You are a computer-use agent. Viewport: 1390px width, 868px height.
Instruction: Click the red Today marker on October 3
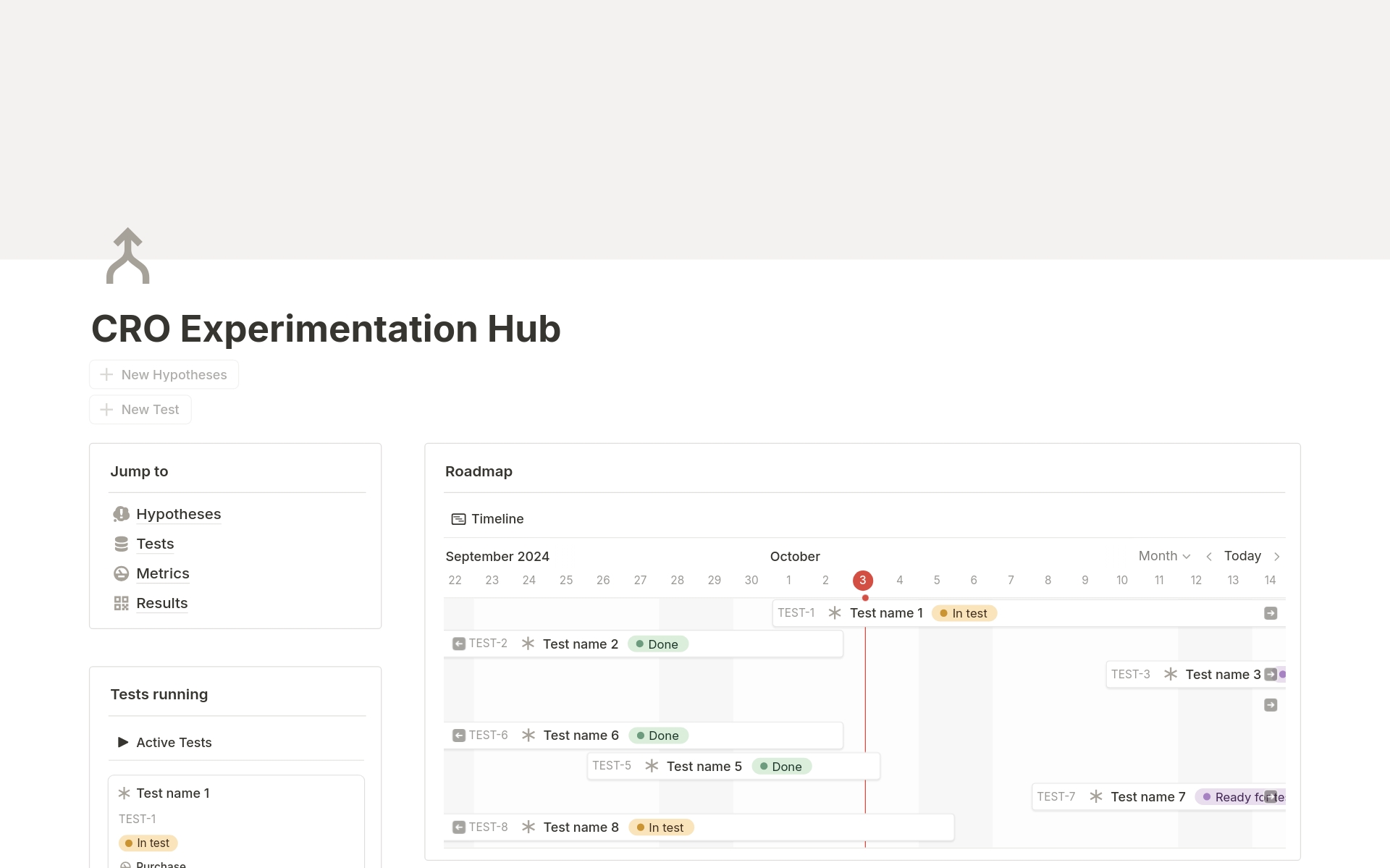click(863, 580)
